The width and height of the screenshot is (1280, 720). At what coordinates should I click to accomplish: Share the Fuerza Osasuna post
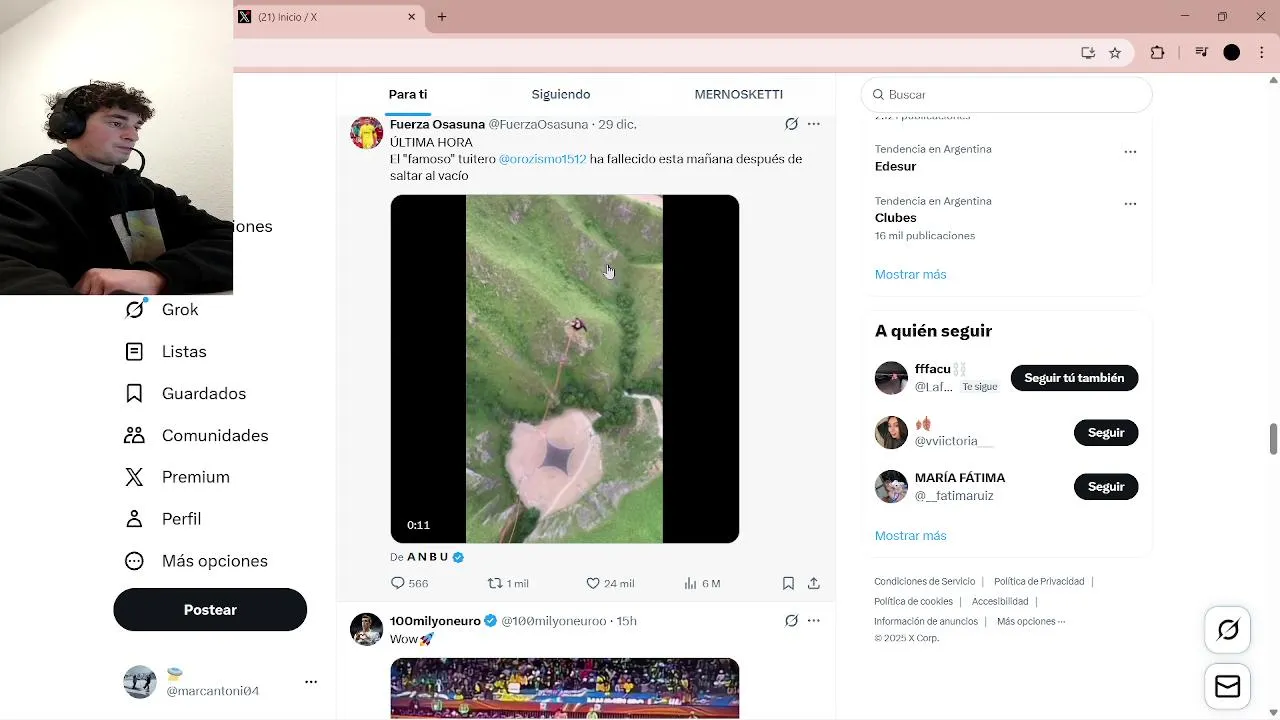(814, 583)
